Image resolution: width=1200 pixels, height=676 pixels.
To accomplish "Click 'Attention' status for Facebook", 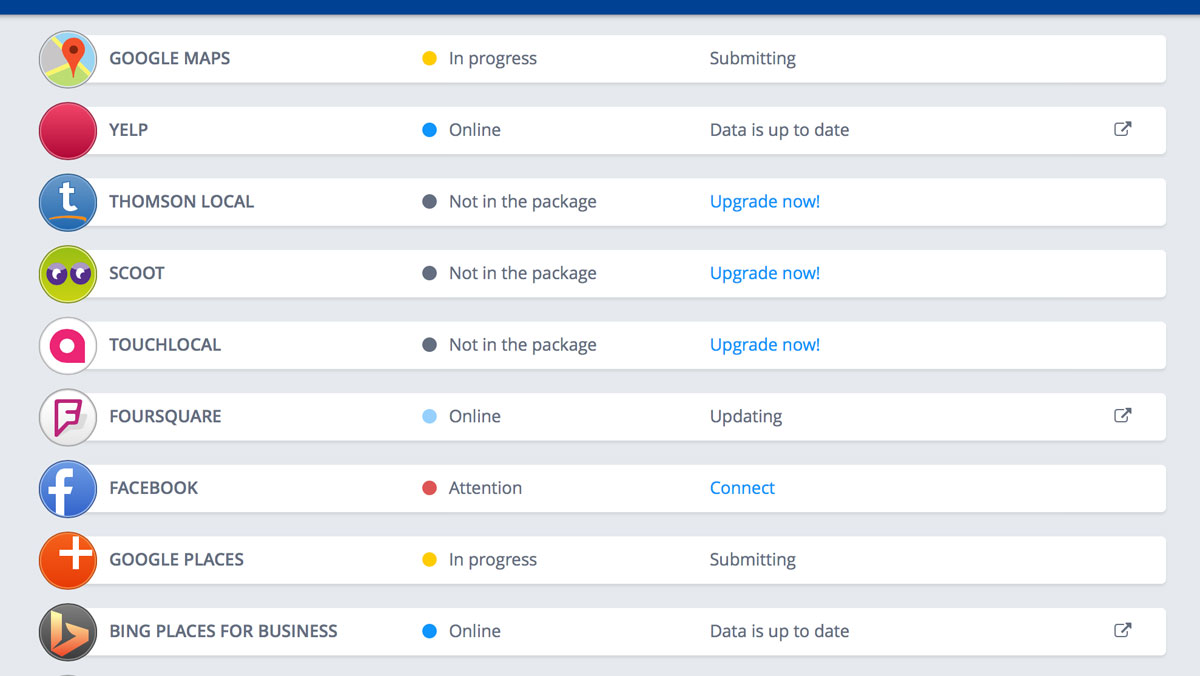I will [485, 488].
